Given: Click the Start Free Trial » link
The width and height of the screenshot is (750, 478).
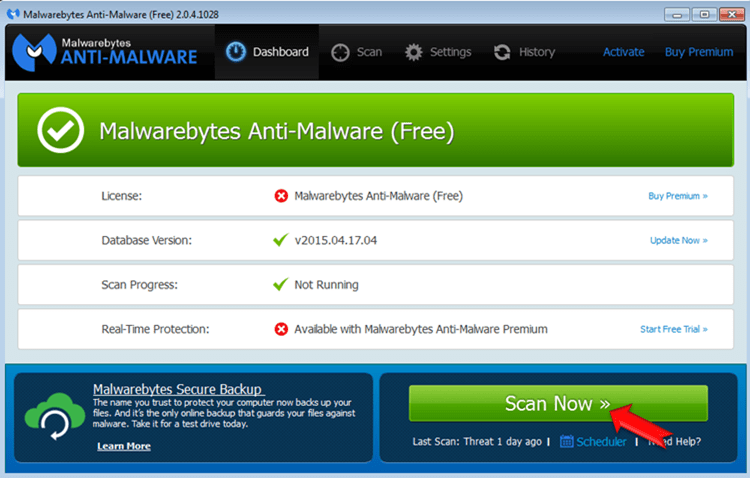Looking at the screenshot, I should tap(674, 329).
